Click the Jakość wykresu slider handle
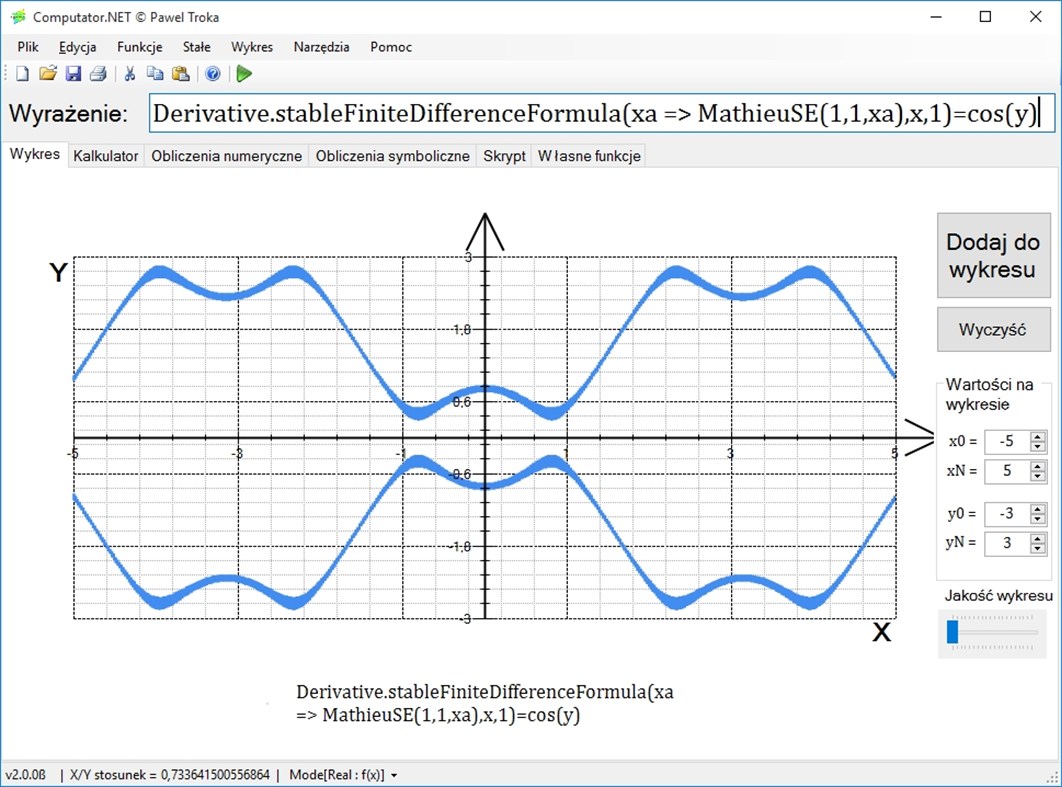 pos(952,632)
